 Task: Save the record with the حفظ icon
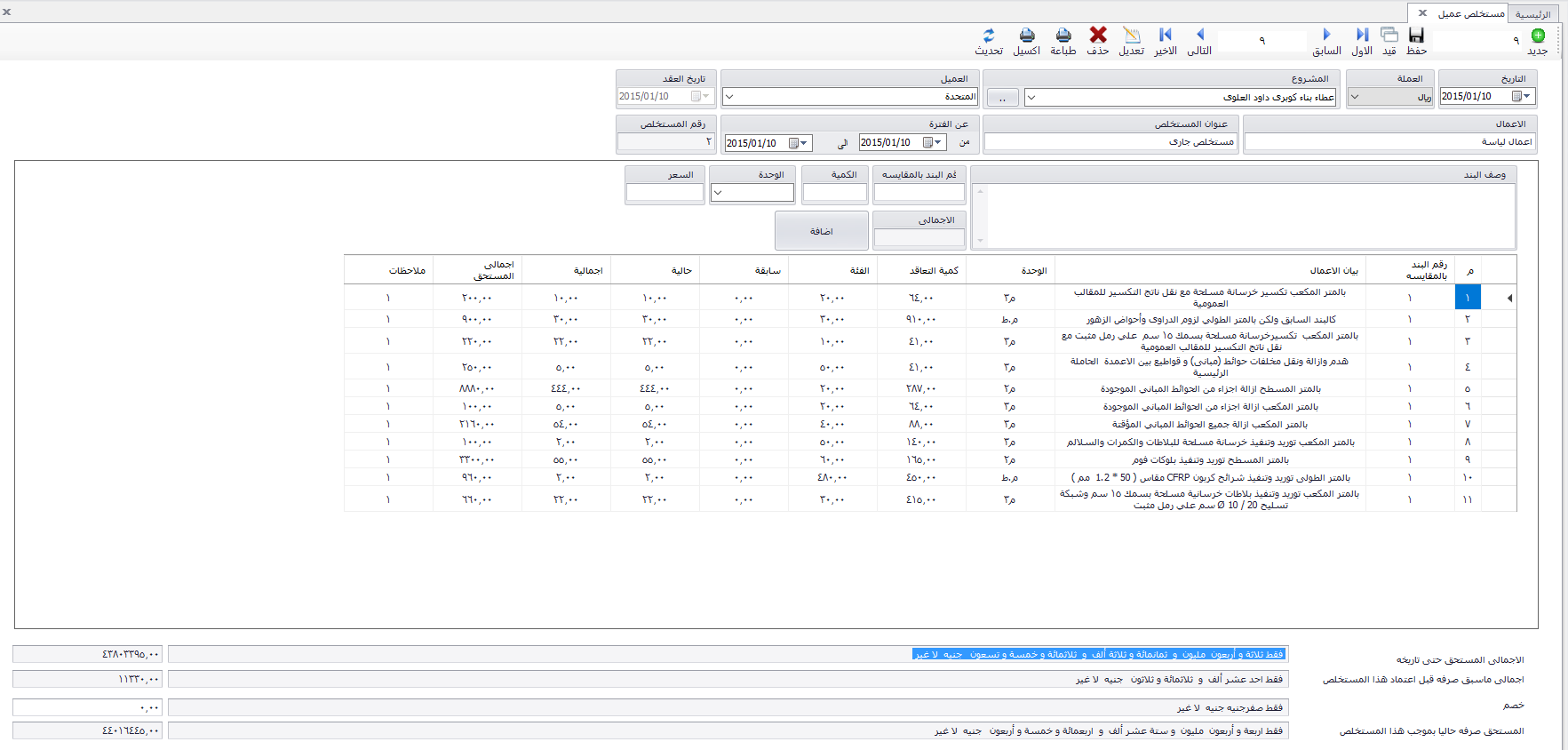tap(1416, 36)
